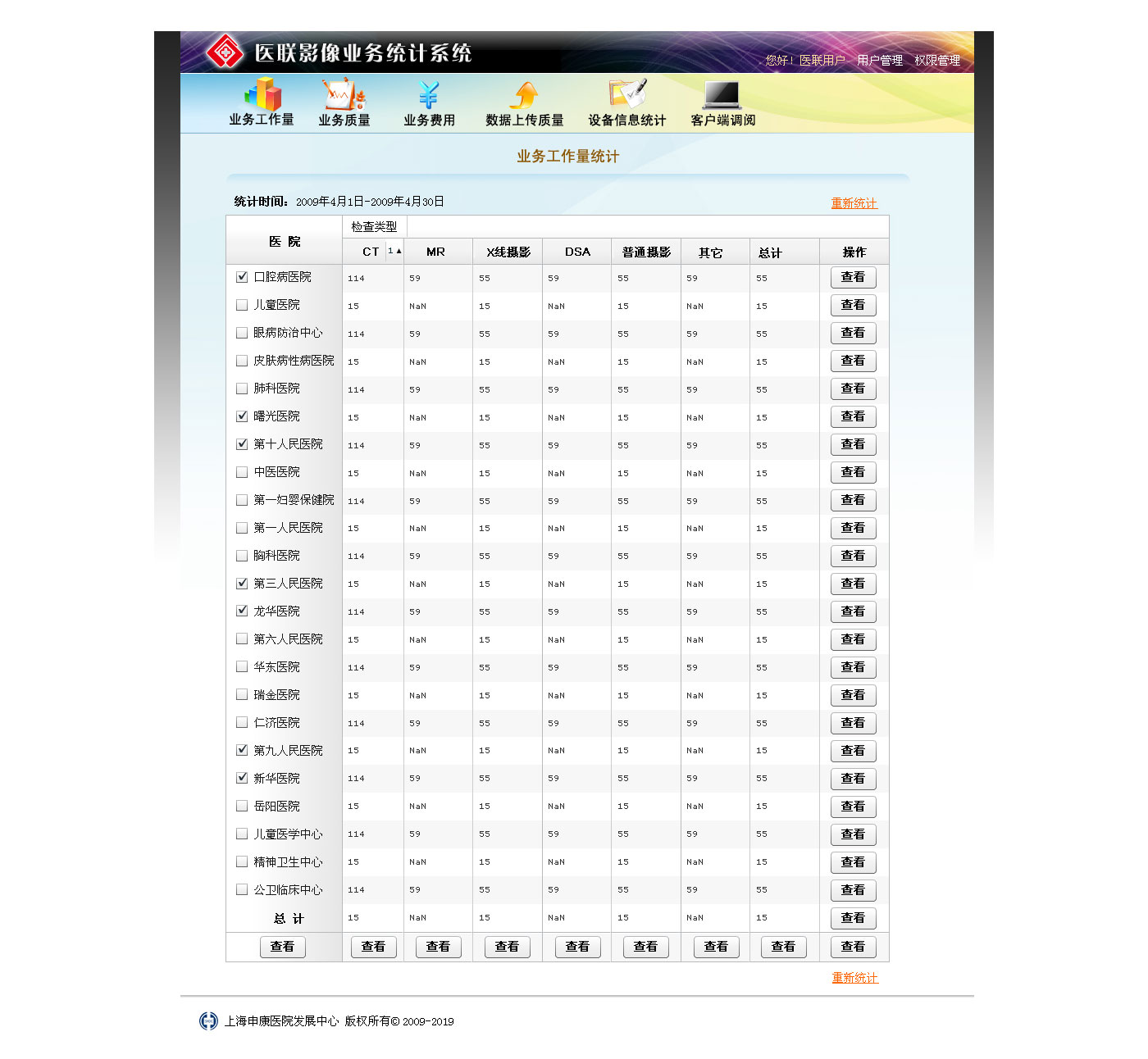Open 权限管理 in the top menu
Viewport: 1148px width, 1059px height.
click(x=937, y=61)
